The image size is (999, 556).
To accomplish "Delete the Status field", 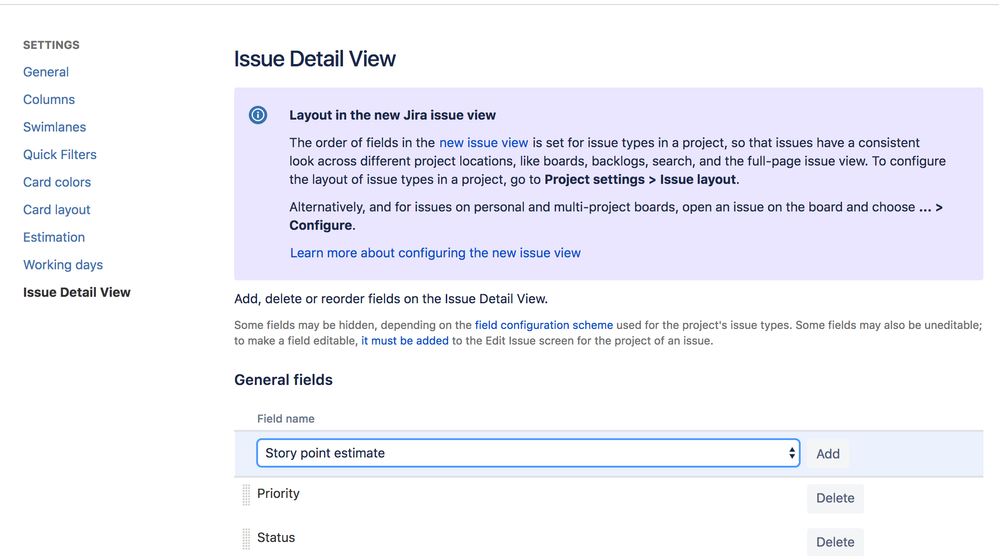I will point(835,542).
